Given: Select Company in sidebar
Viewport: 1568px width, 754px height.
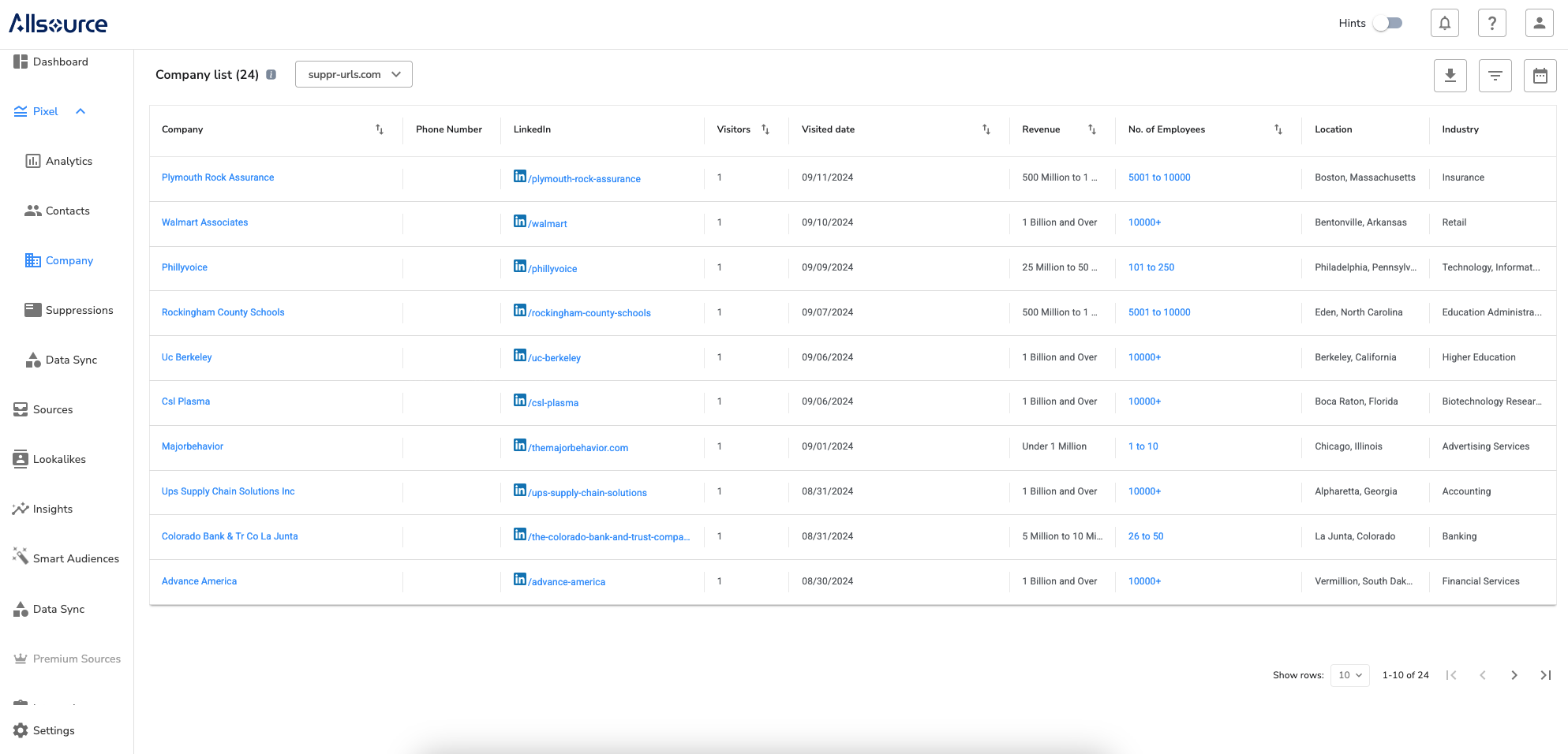Looking at the screenshot, I should (59, 260).
